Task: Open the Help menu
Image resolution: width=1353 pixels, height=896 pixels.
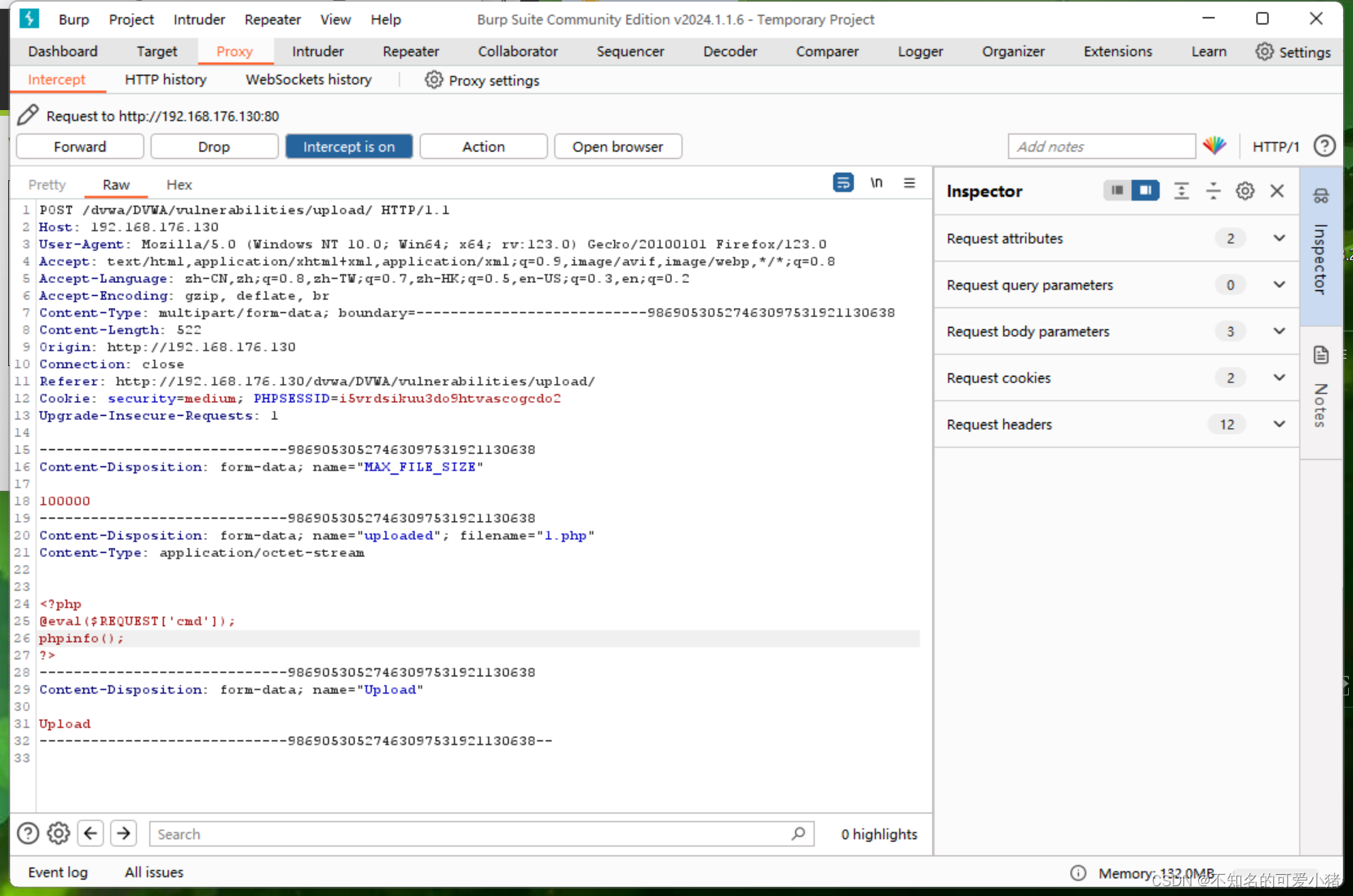Action: click(386, 20)
